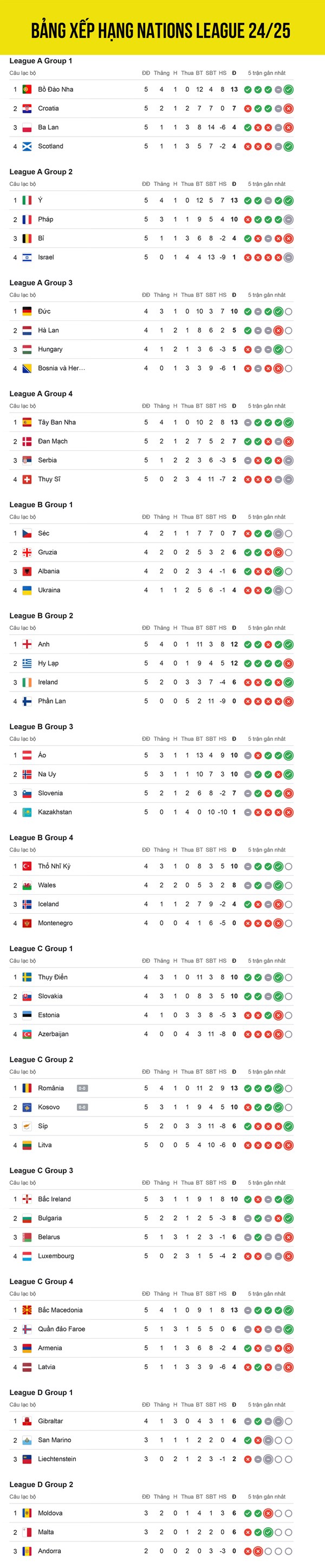Click the League A Group 3 heading
Image resolution: width=325 pixels, height=1568 pixels.
41,283
